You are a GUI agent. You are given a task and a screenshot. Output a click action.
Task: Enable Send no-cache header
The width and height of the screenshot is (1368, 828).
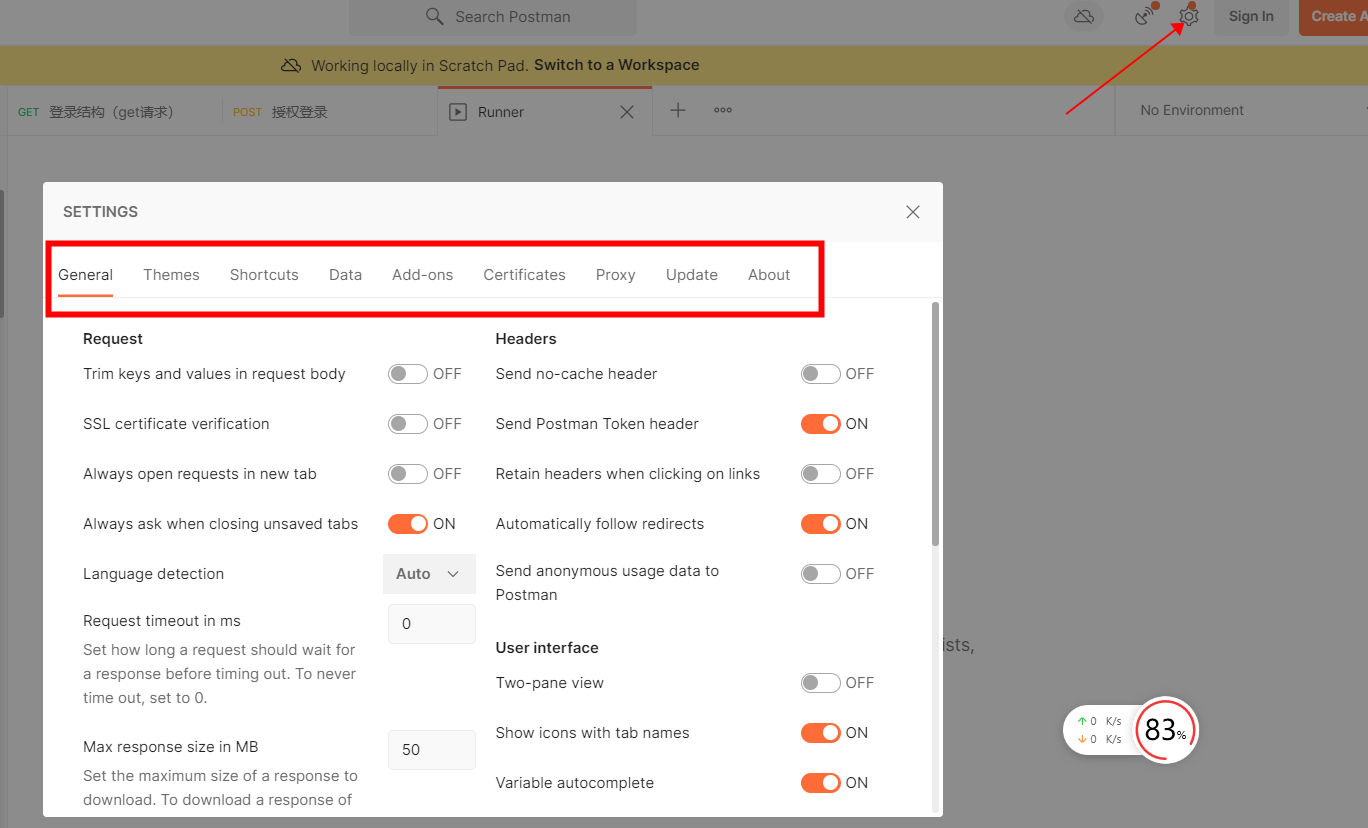click(821, 374)
